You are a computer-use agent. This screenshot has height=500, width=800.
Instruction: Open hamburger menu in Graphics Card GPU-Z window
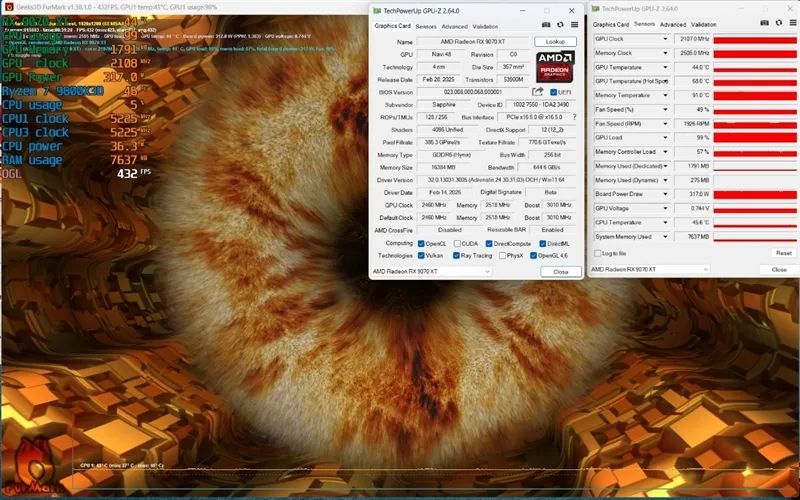point(574,25)
